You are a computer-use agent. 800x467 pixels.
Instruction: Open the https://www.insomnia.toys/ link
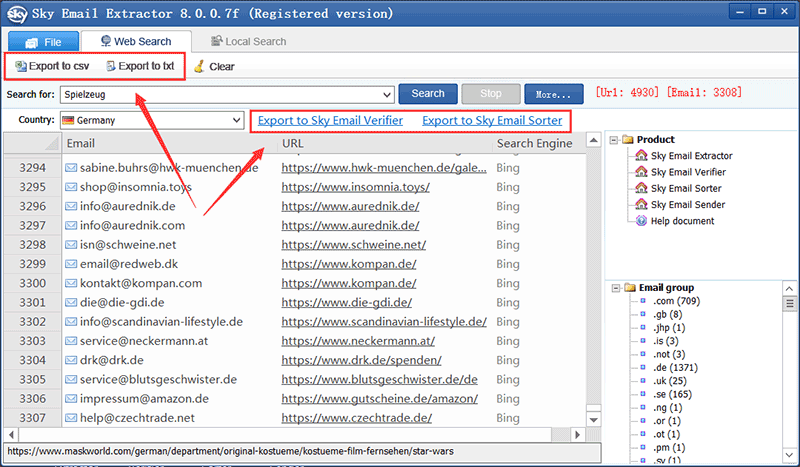tap(355, 187)
